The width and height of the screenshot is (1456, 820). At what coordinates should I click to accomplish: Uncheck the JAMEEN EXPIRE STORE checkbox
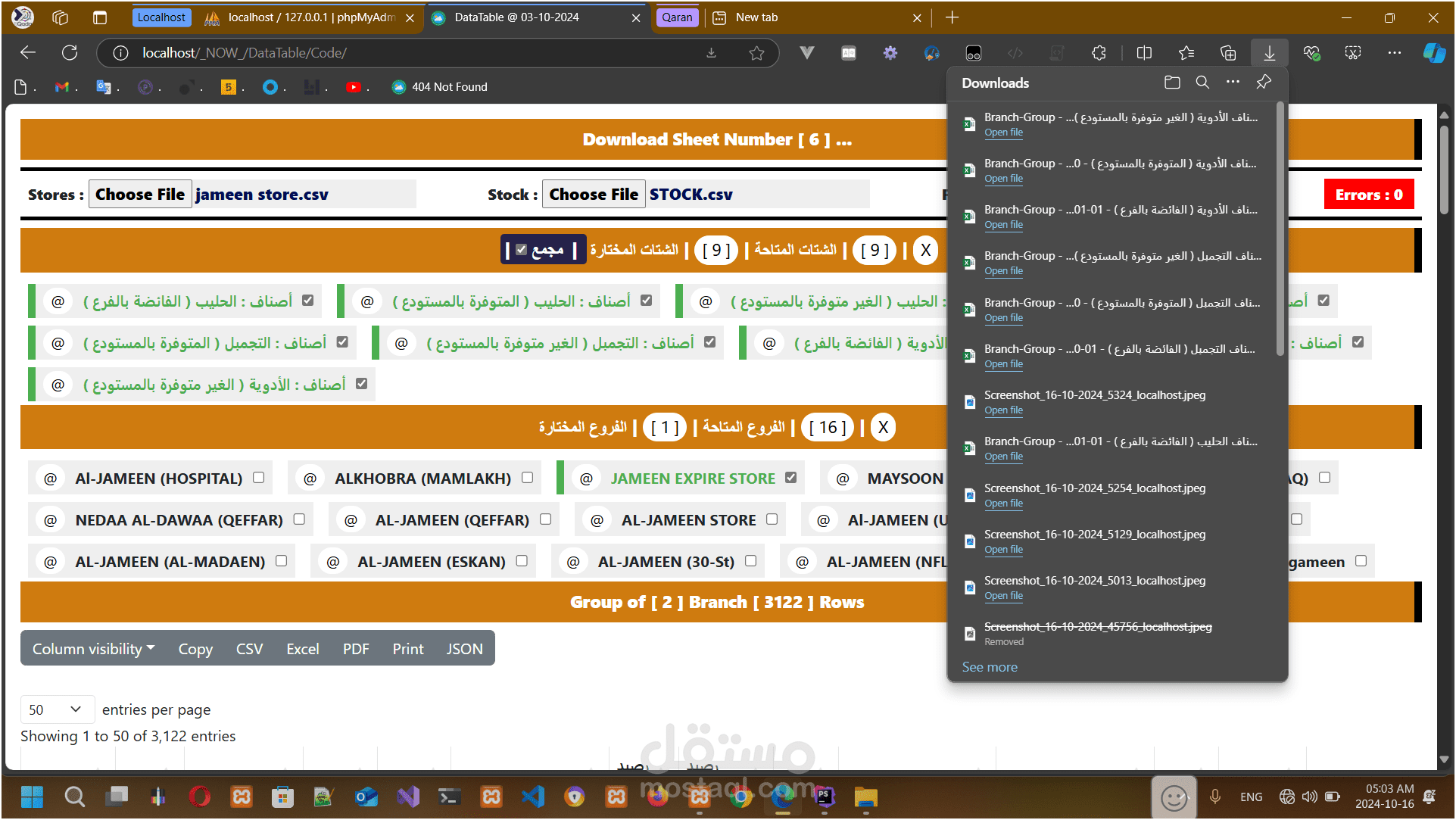coord(790,478)
